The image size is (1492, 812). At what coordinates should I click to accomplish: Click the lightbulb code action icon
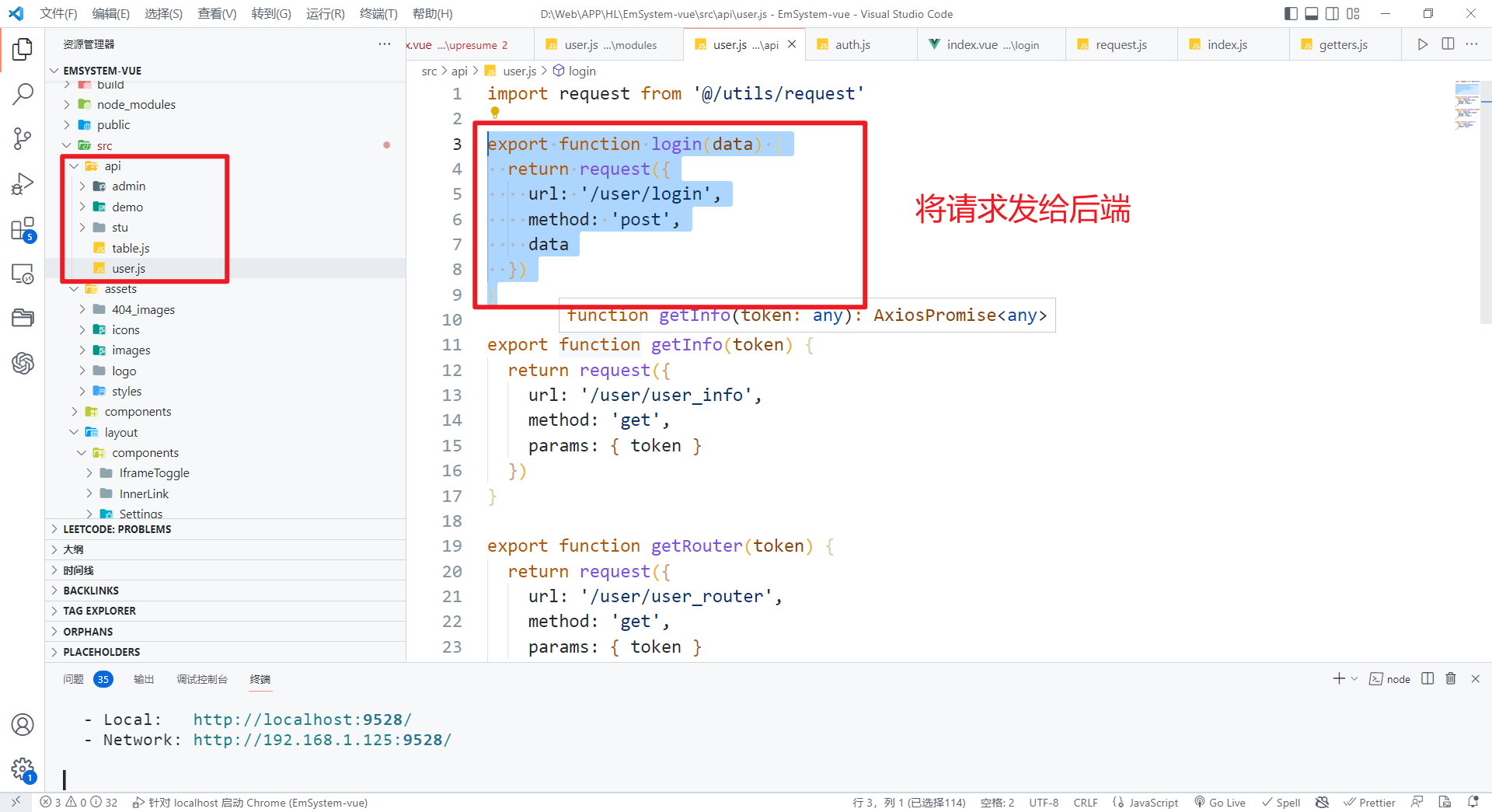(494, 113)
